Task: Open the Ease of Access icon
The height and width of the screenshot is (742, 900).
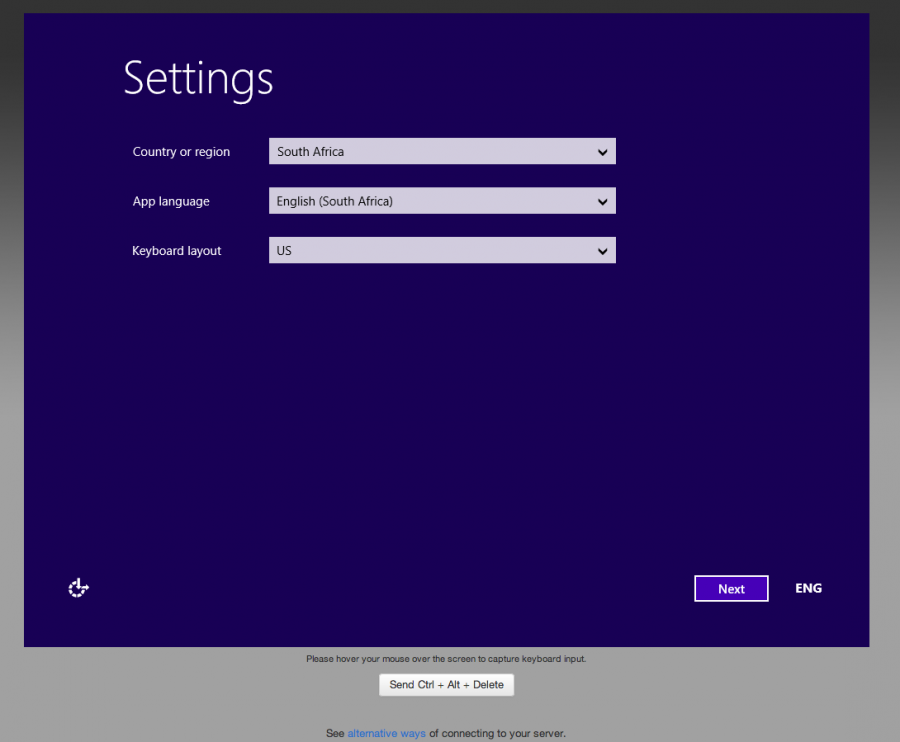Action: pyautogui.click(x=78, y=588)
